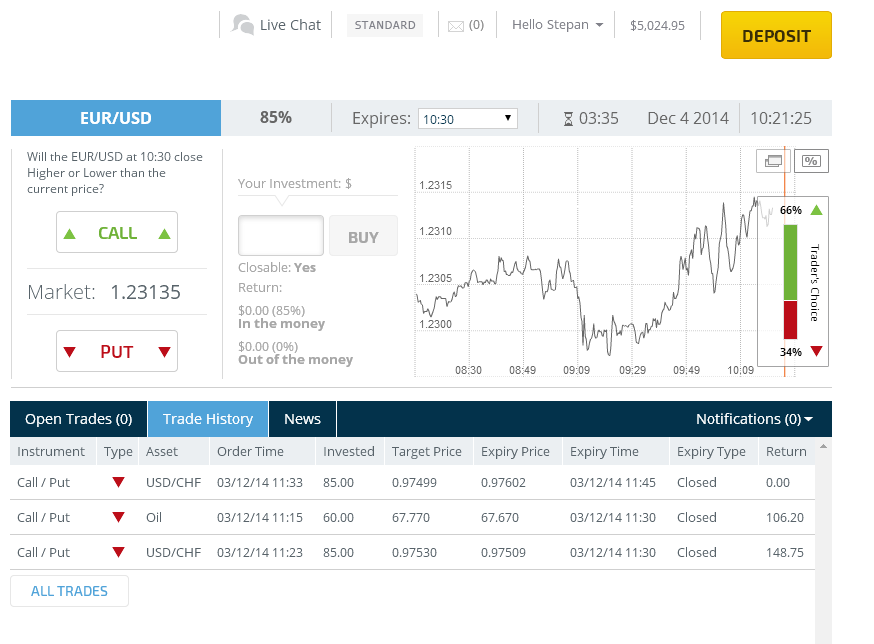Viewport: 874px width, 644px height.
Task: Click red put arrow in Oil trade row
Action: coord(118,517)
